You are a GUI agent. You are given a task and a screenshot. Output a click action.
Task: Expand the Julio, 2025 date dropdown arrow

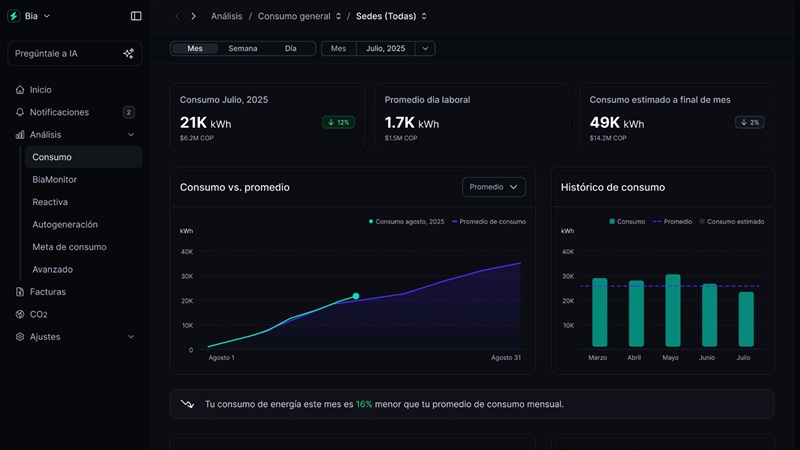coord(425,48)
